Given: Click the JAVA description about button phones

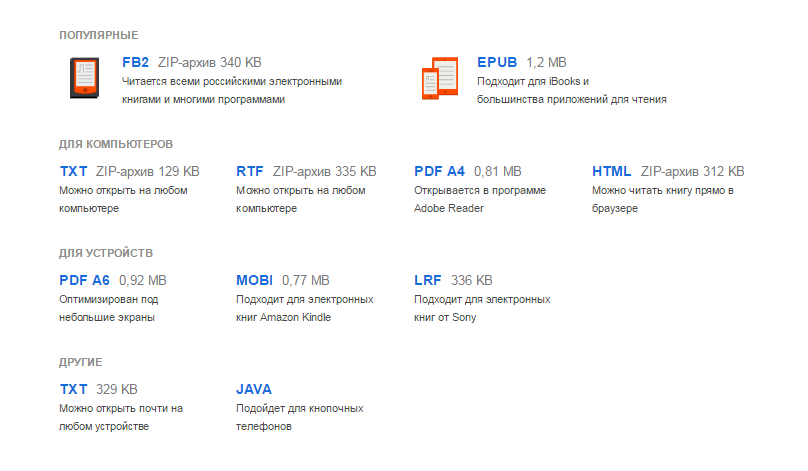Looking at the screenshot, I should 299,417.
